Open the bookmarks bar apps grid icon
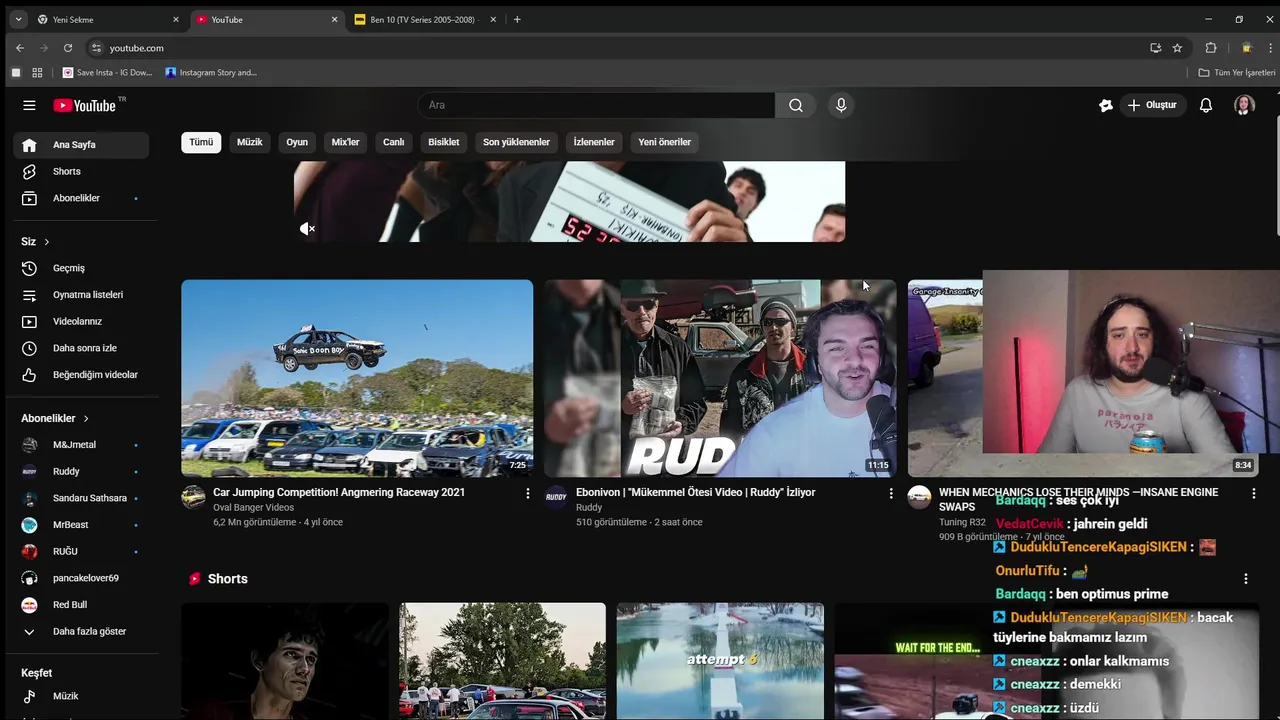This screenshot has width=1280, height=720. (37, 73)
